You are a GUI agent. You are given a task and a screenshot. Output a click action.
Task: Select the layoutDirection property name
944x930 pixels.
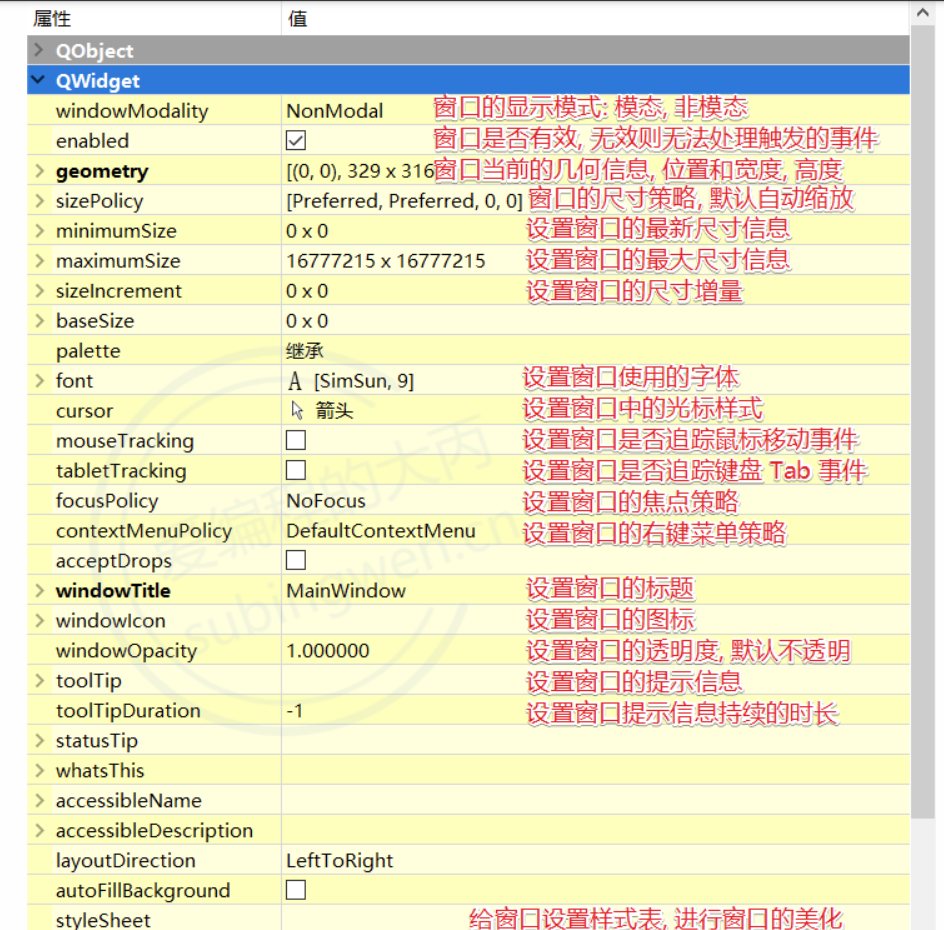pyautogui.click(x=125, y=860)
